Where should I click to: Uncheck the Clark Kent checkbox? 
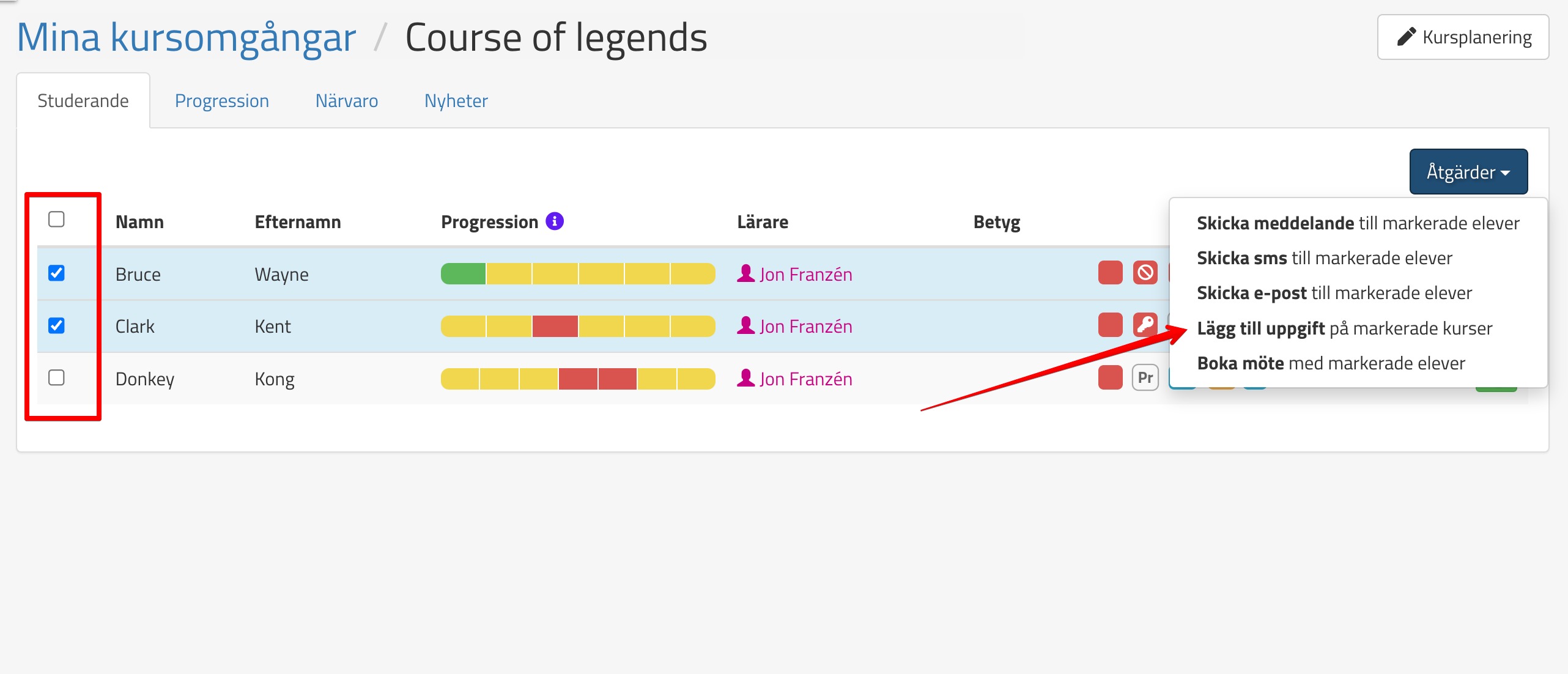[56, 325]
